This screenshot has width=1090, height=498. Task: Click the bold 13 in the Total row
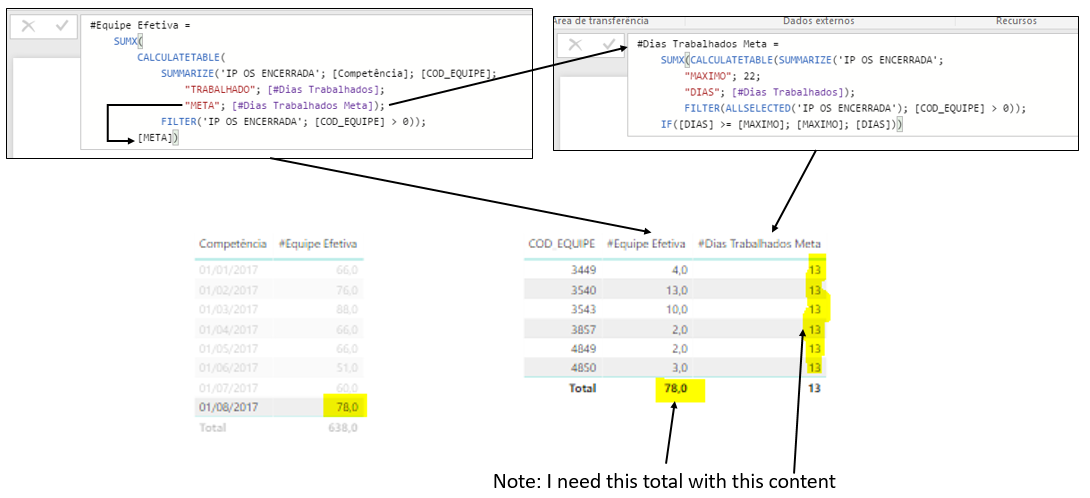tap(814, 388)
